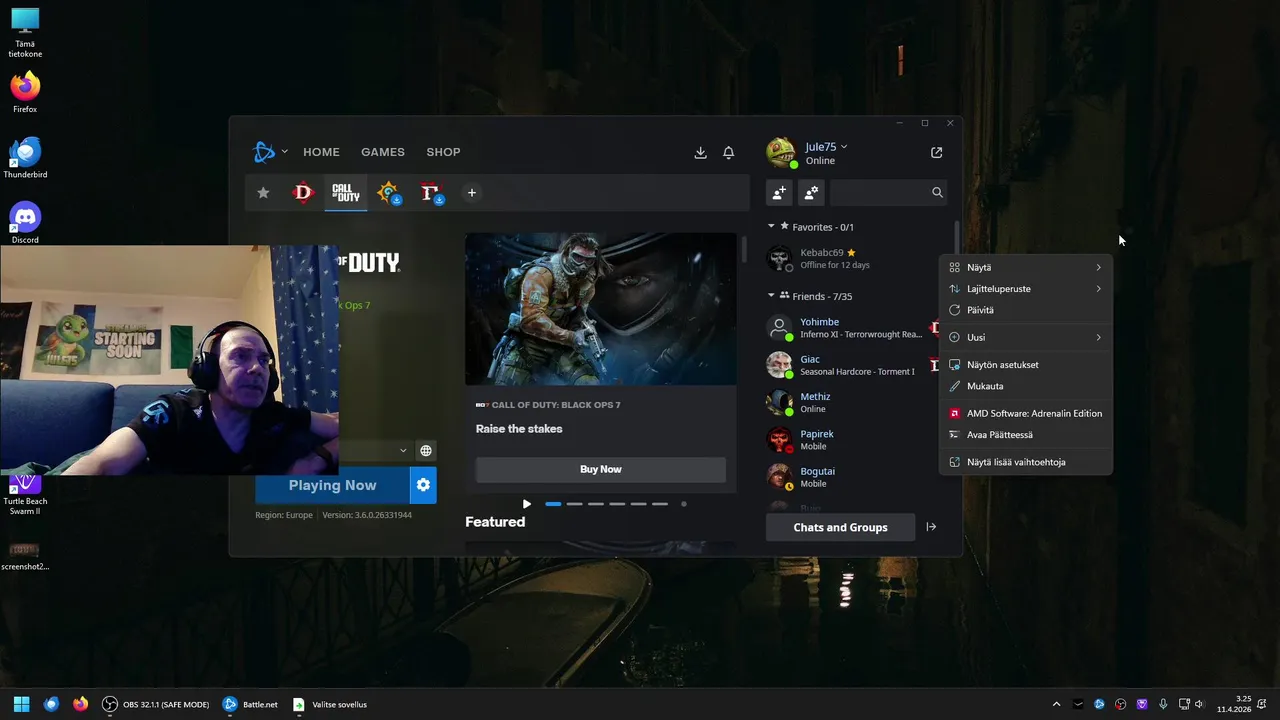Select Näytä lisää vaihtoehtoja

click(x=1025, y=462)
